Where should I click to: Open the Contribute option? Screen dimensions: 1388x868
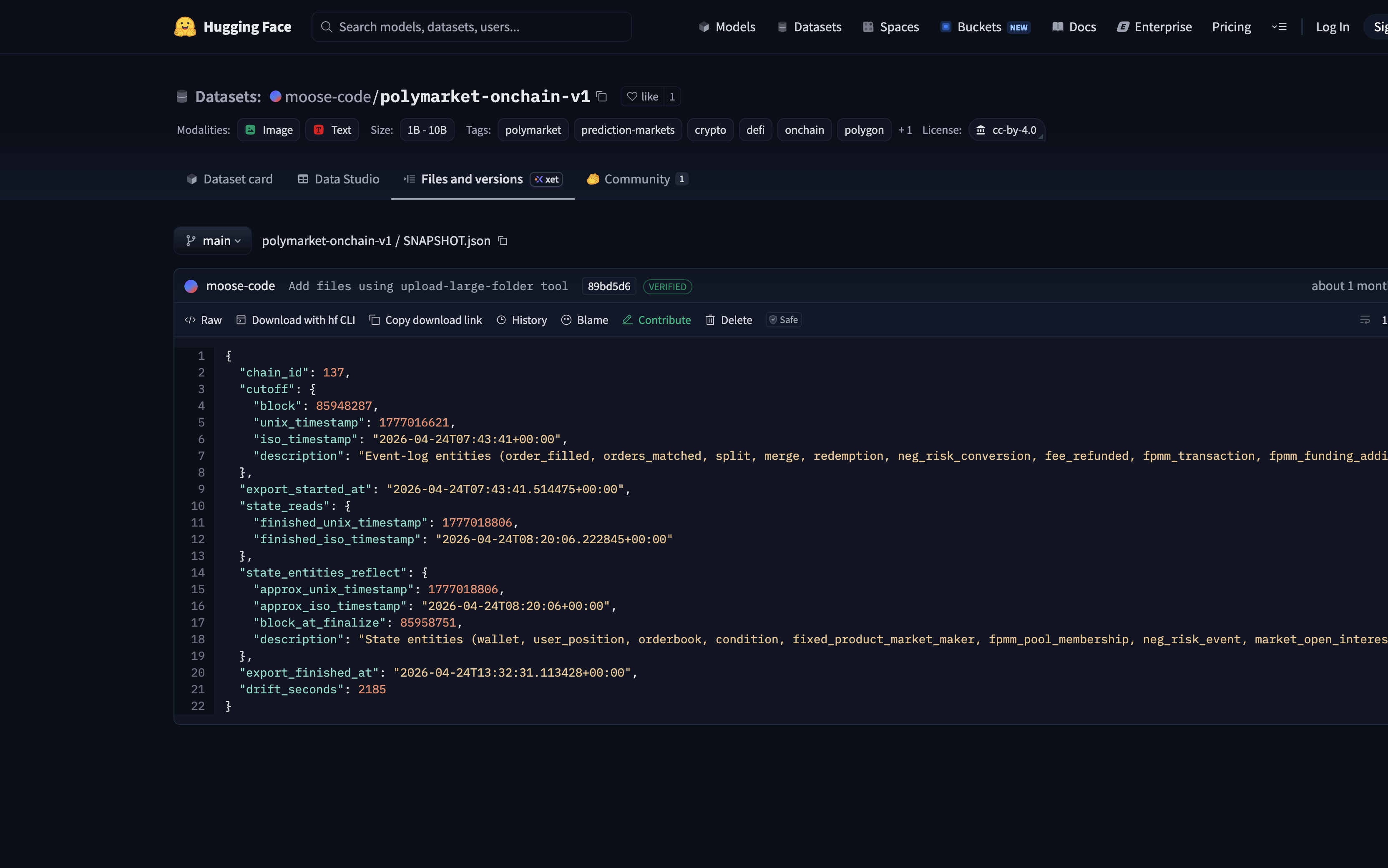656,320
